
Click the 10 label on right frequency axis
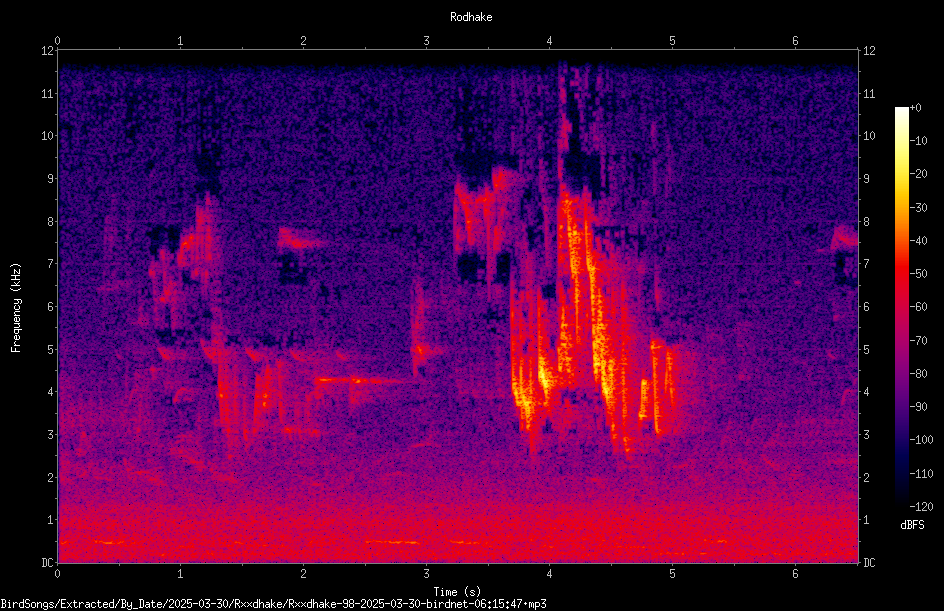(x=869, y=136)
